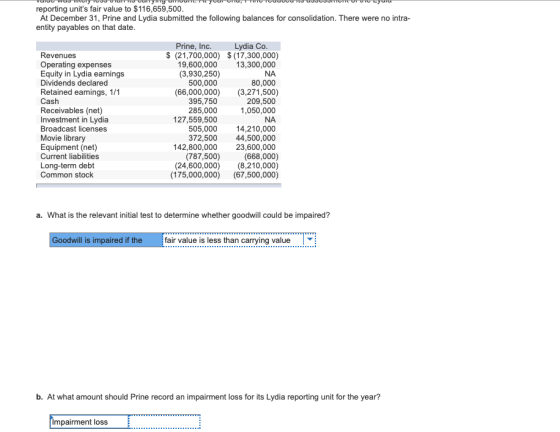Viewport: 560px width, 432px height.
Task: Click the 'Broadcast licenses' row label
Action: pyautogui.click(x=74, y=129)
